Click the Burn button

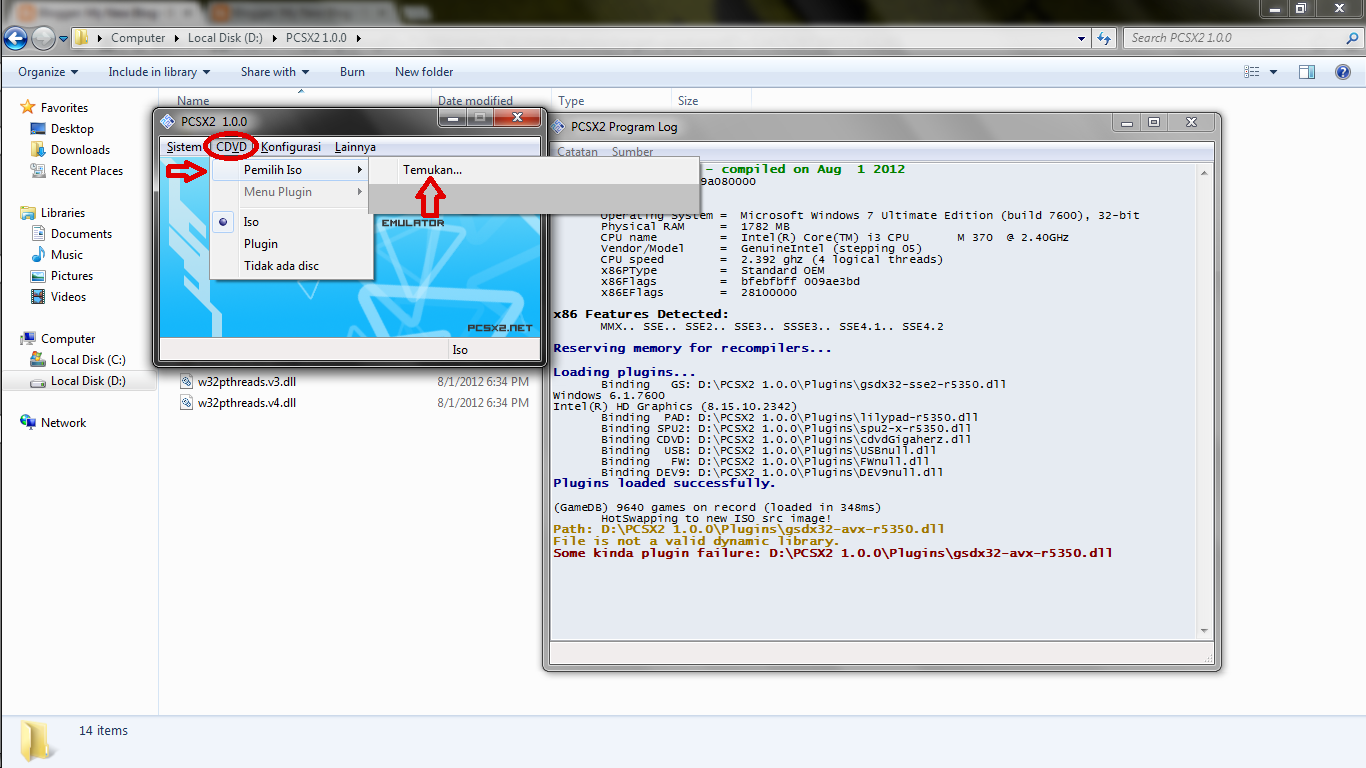coord(352,72)
